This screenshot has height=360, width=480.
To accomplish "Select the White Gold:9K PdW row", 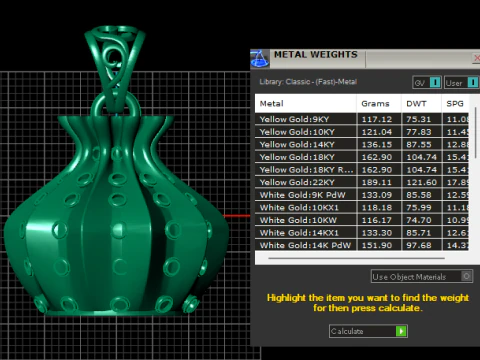I will coord(362,195).
